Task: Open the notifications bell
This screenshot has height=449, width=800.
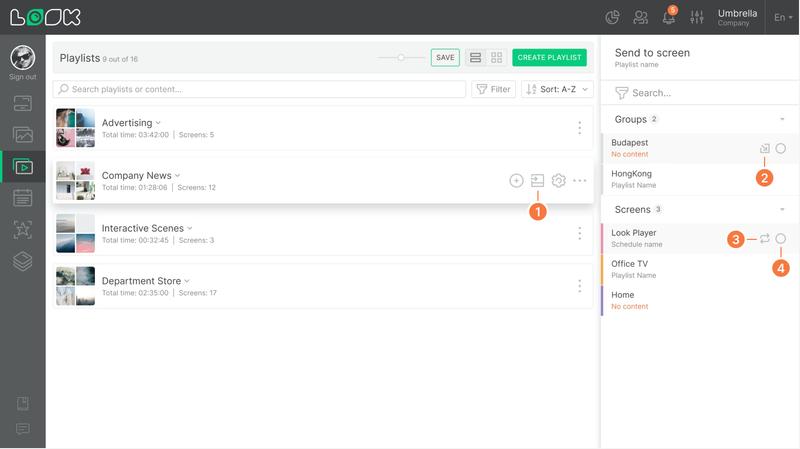Action: click(668, 18)
